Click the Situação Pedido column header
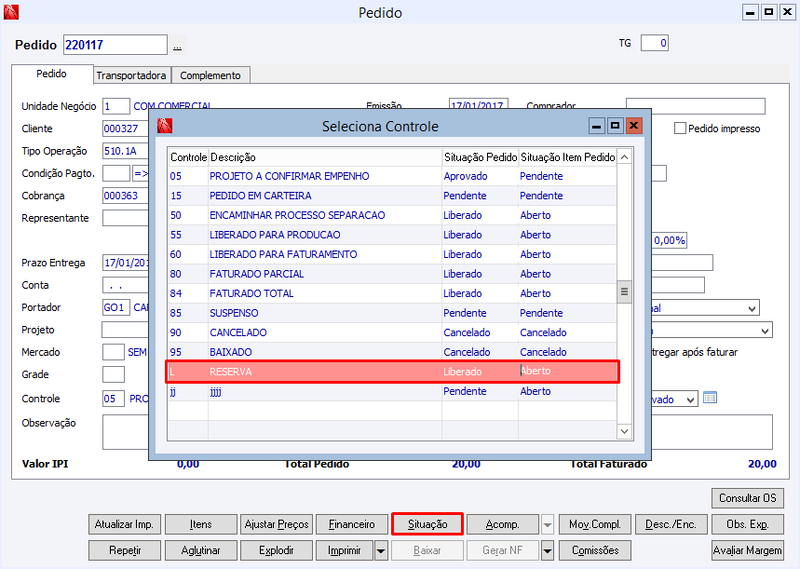This screenshot has width=800, height=569. point(480,157)
